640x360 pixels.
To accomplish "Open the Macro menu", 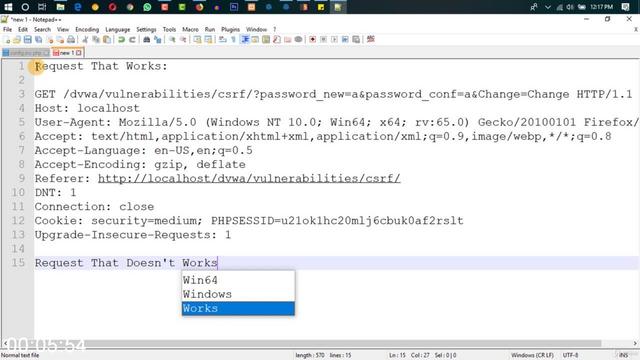I will [x=190, y=29].
